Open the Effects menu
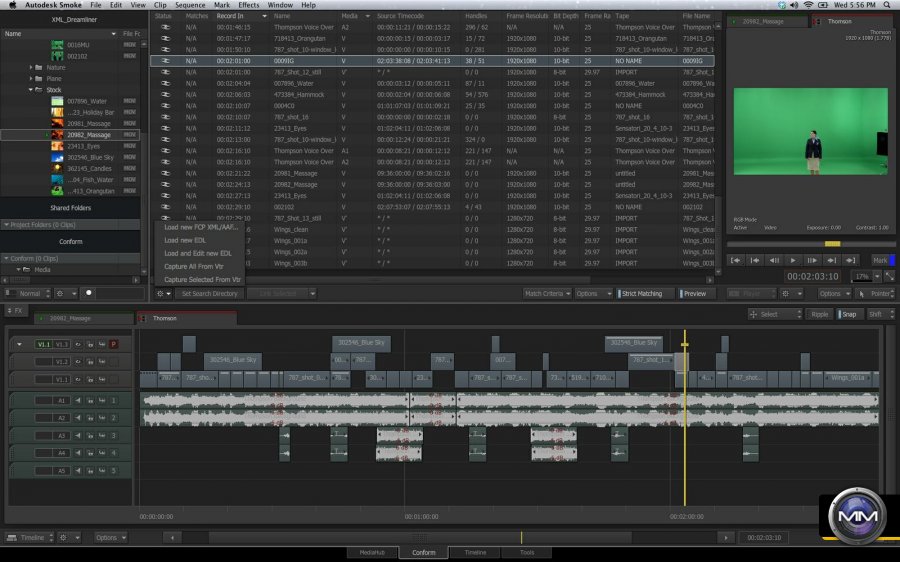This screenshot has height=562, width=900. click(x=248, y=5)
